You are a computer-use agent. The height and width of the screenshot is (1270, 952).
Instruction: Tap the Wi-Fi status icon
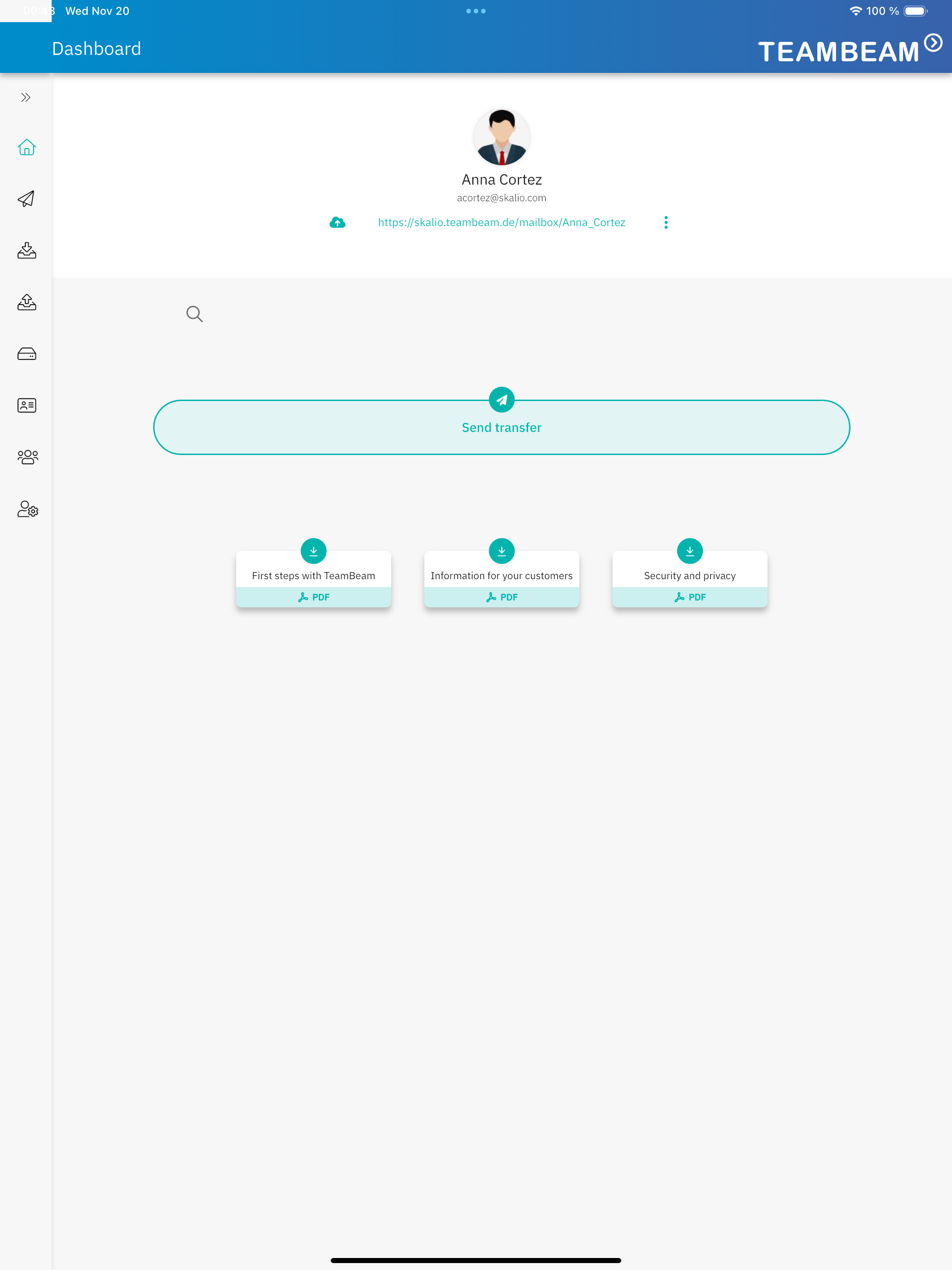tap(856, 11)
